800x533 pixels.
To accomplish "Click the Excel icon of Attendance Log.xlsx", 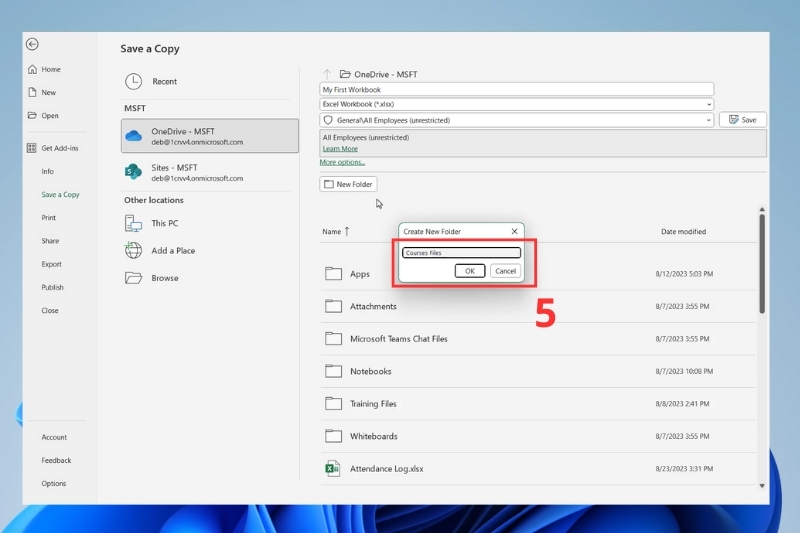I will [x=333, y=468].
